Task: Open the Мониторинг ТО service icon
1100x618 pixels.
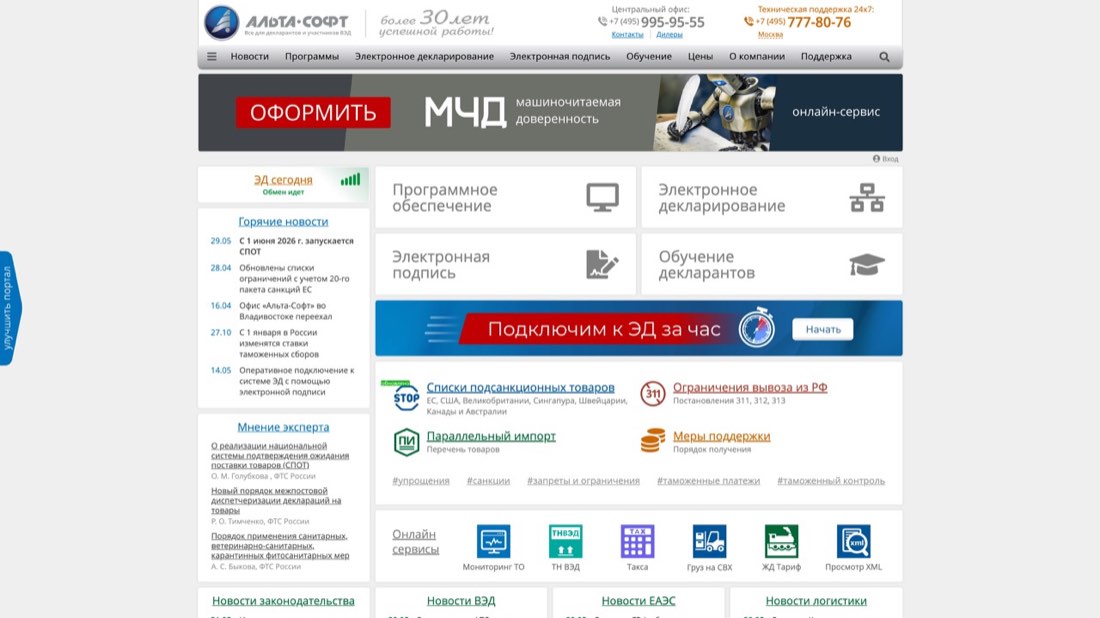Action: point(493,541)
